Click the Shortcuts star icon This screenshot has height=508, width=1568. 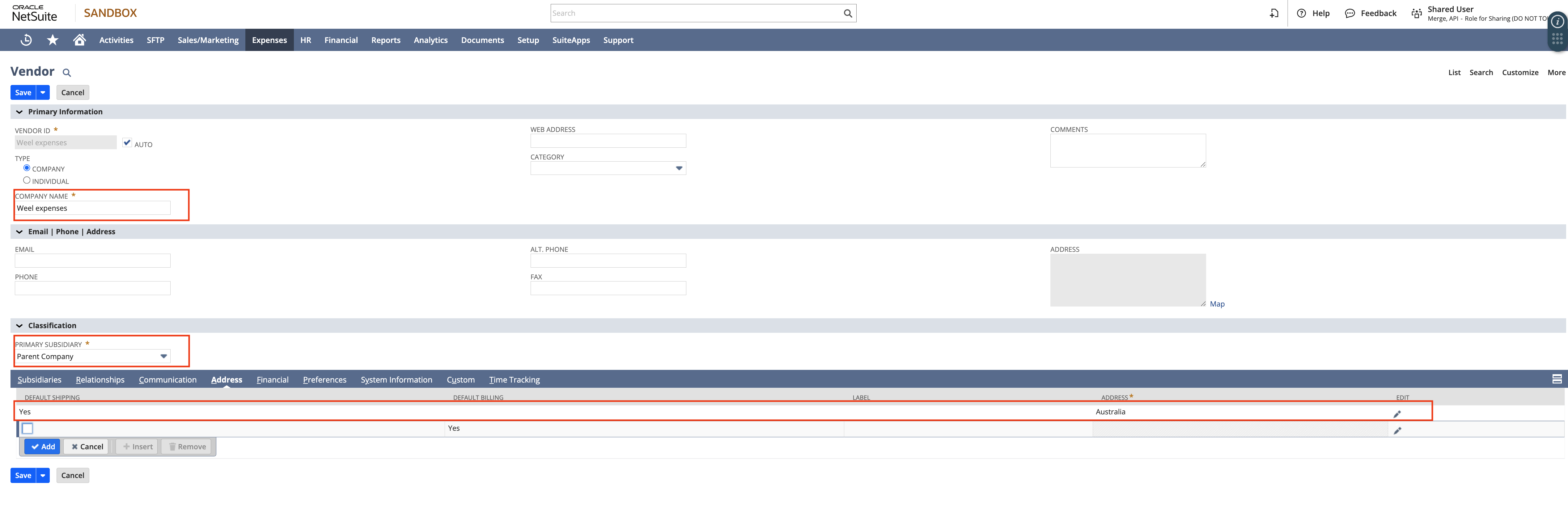click(x=53, y=40)
